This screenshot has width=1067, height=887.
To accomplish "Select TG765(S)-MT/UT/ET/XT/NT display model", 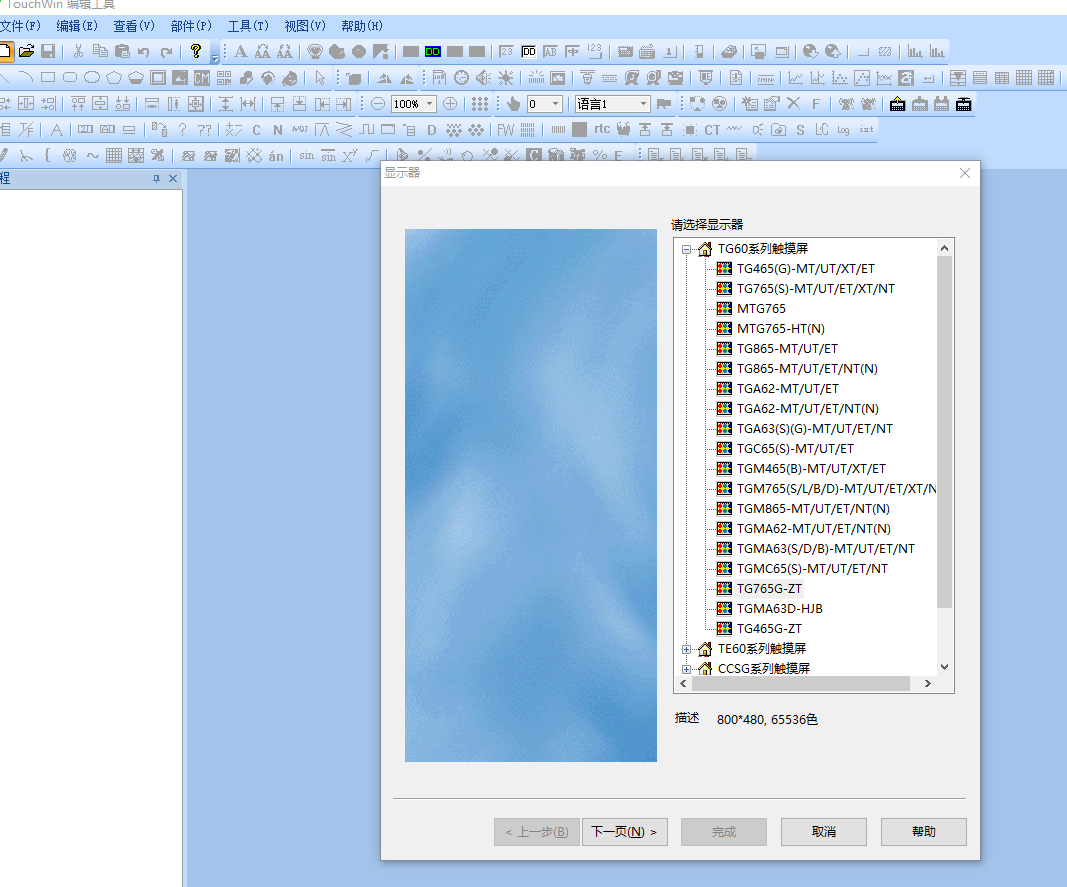I will tap(816, 289).
